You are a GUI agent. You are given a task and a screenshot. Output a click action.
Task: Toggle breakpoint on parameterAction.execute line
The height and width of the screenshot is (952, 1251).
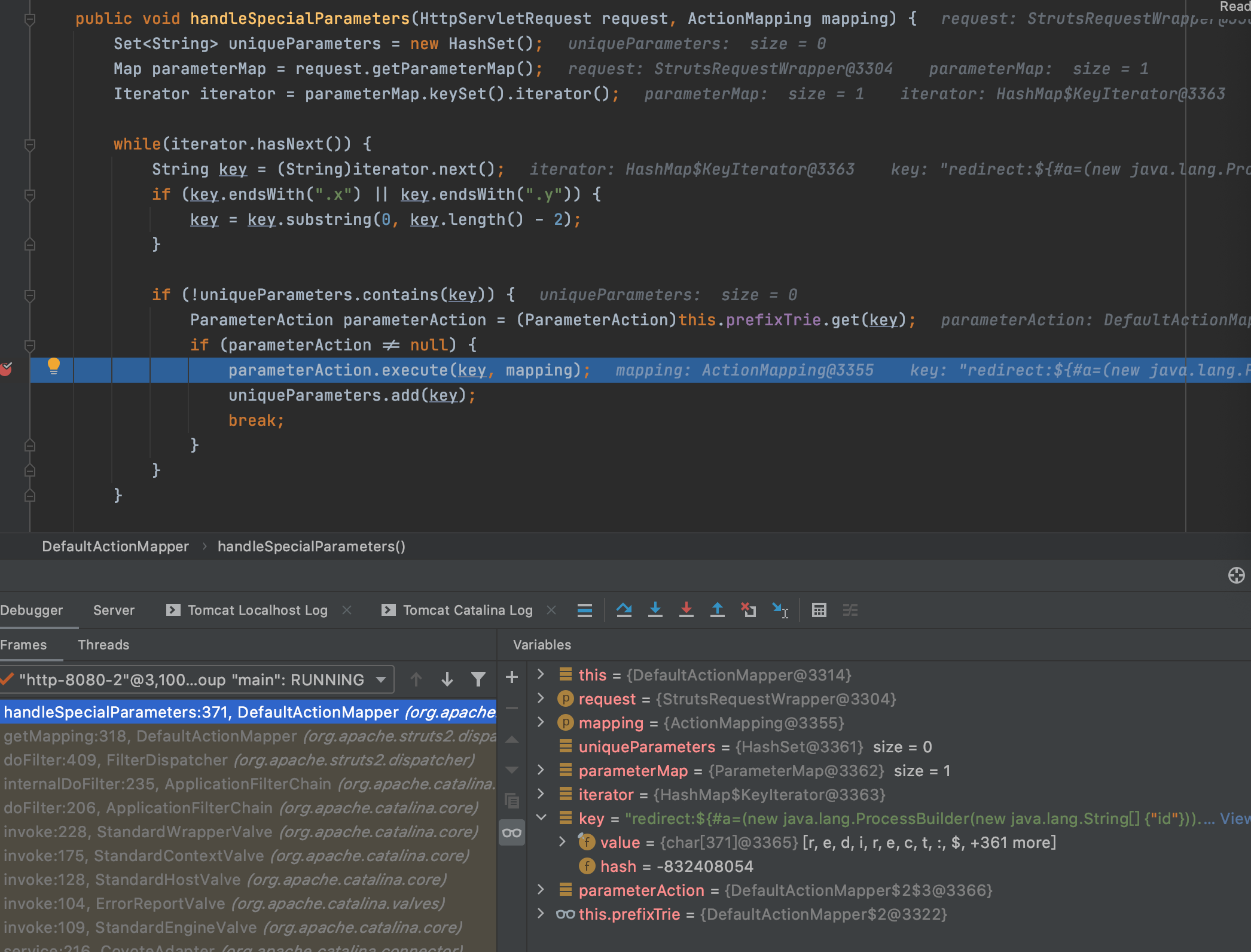(x=7, y=370)
